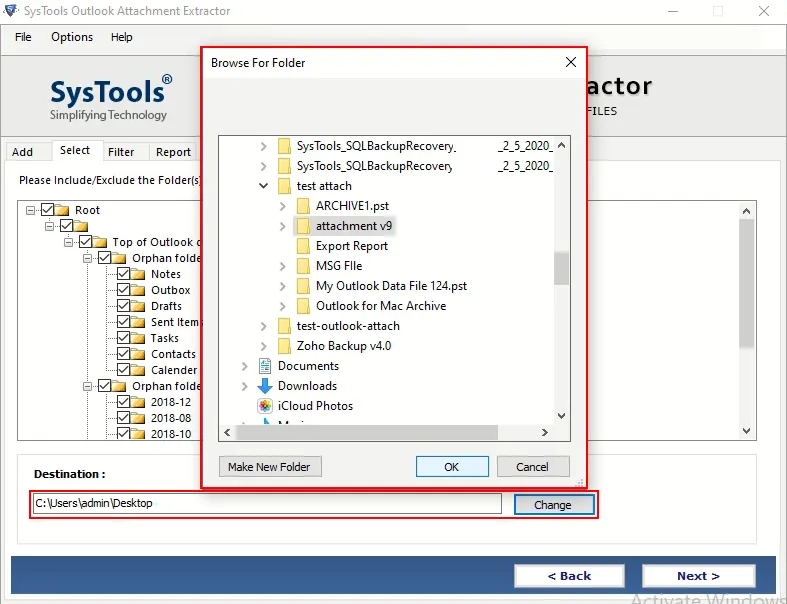Click the Notes folder icon
The image size is (787, 604).
pyautogui.click(x=138, y=274)
